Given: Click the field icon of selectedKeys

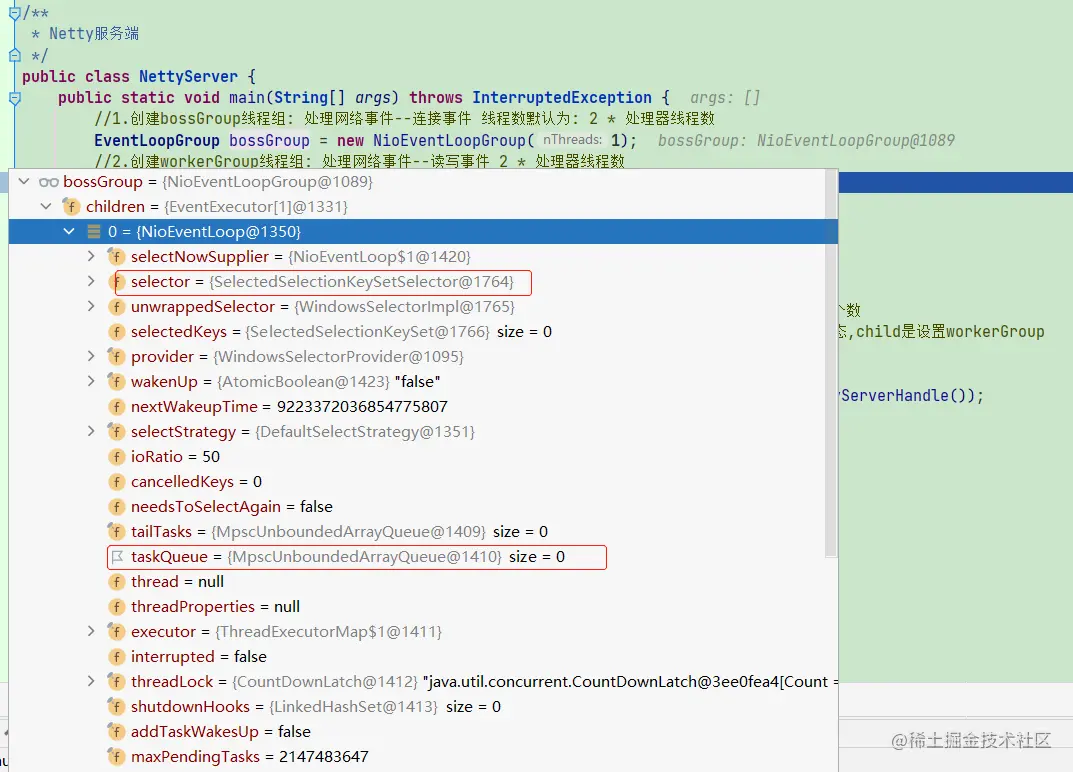Looking at the screenshot, I should click(x=116, y=331).
